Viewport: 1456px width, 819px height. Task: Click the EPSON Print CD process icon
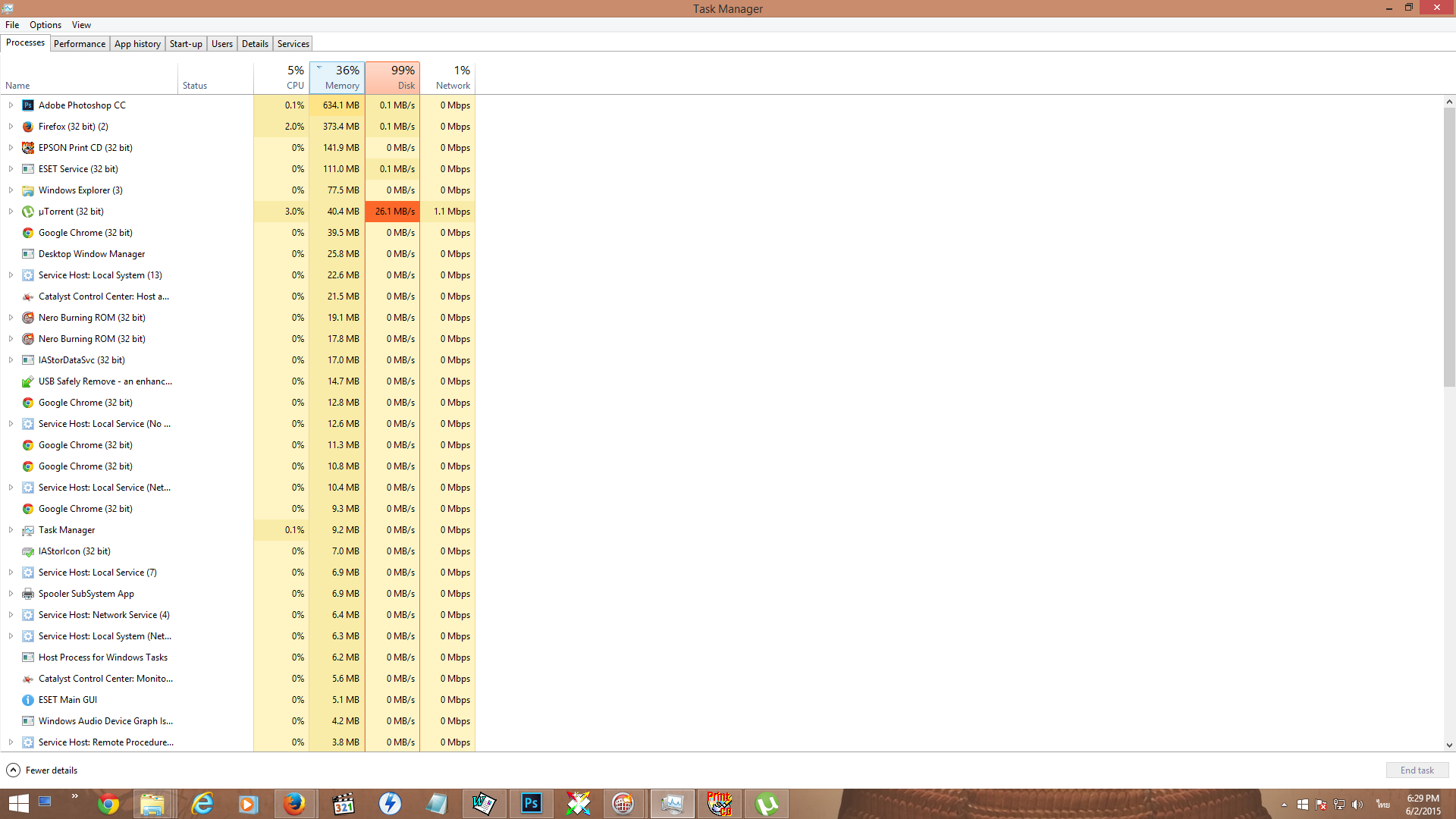[x=28, y=148]
